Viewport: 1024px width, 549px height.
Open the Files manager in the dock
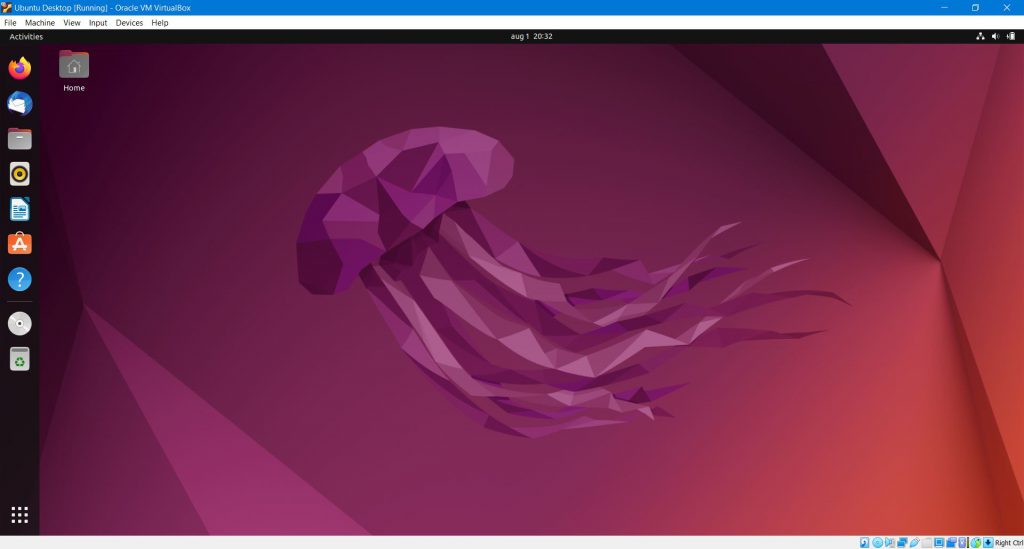[20, 139]
